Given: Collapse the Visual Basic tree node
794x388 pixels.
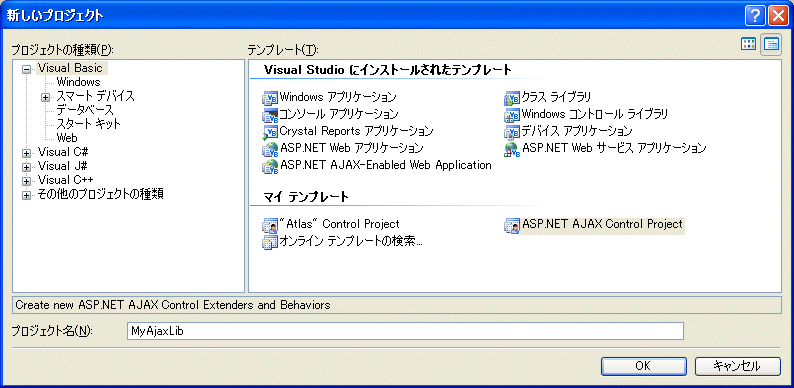Looking at the screenshot, I should pyautogui.click(x=26, y=69).
